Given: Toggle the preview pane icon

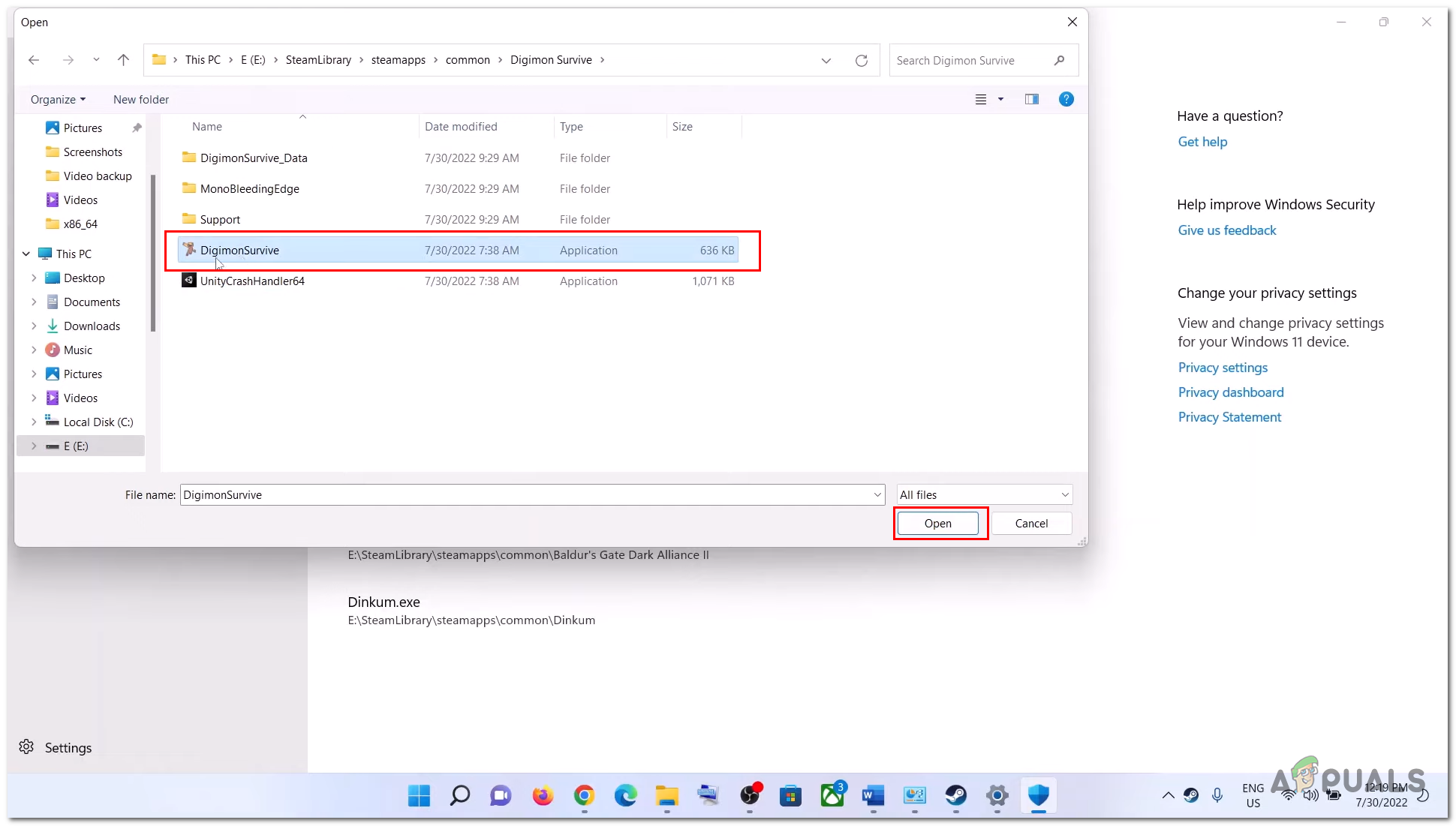Looking at the screenshot, I should 1032,99.
